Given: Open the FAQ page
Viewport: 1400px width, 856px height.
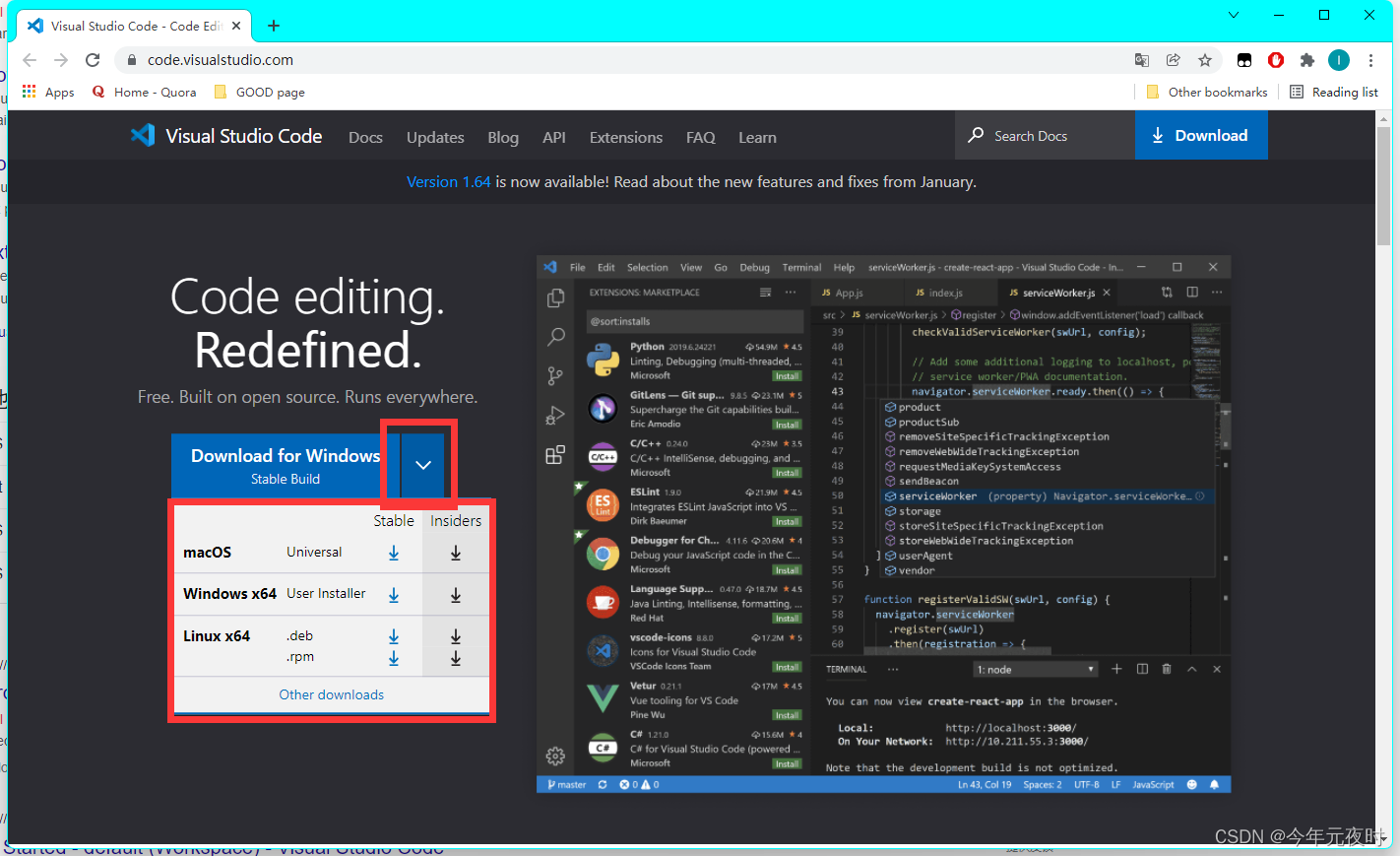Looking at the screenshot, I should (x=701, y=138).
